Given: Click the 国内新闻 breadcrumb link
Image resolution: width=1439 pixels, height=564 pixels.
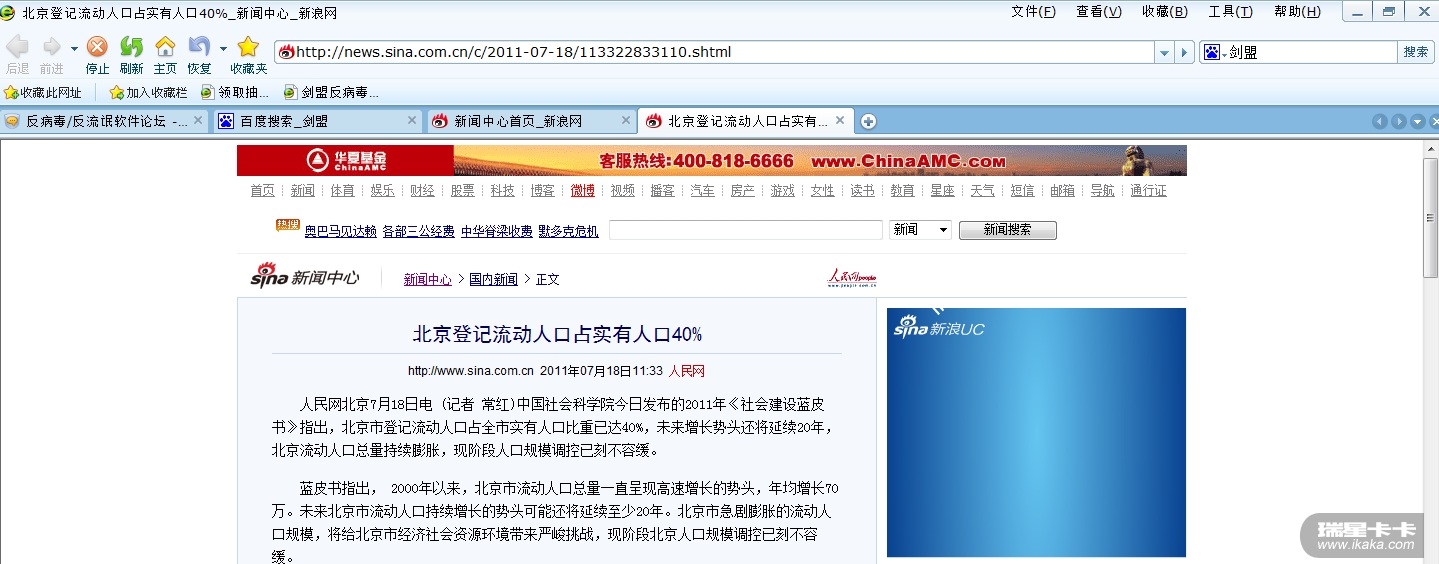Looking at the screenshot, I should (x=493, y=279).
